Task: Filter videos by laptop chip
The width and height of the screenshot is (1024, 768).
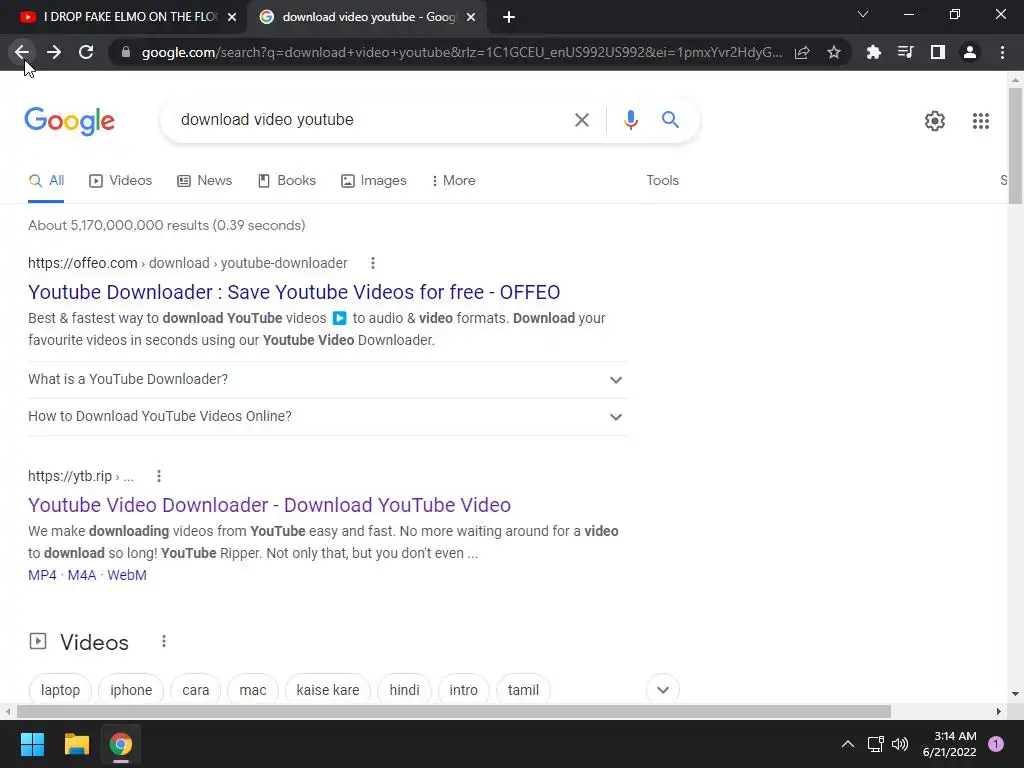Action: pyautogui.click(x=60, y=690)
